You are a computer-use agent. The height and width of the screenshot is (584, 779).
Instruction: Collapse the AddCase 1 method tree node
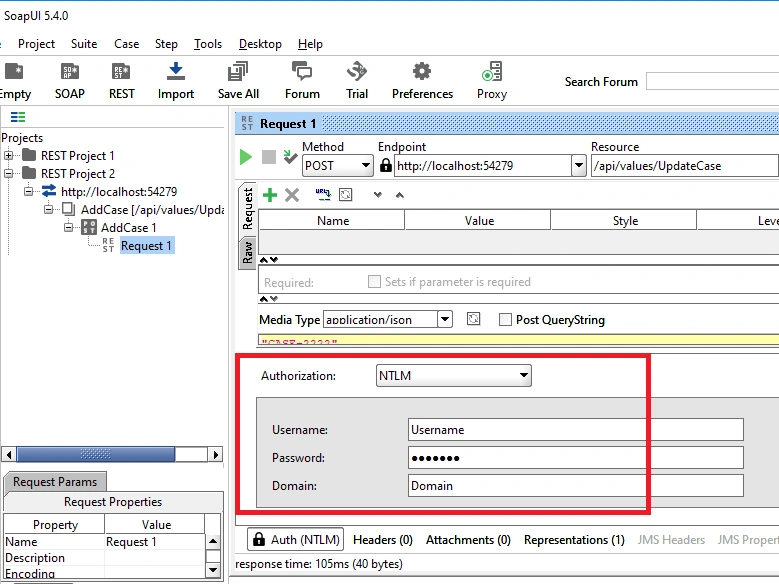68,227
